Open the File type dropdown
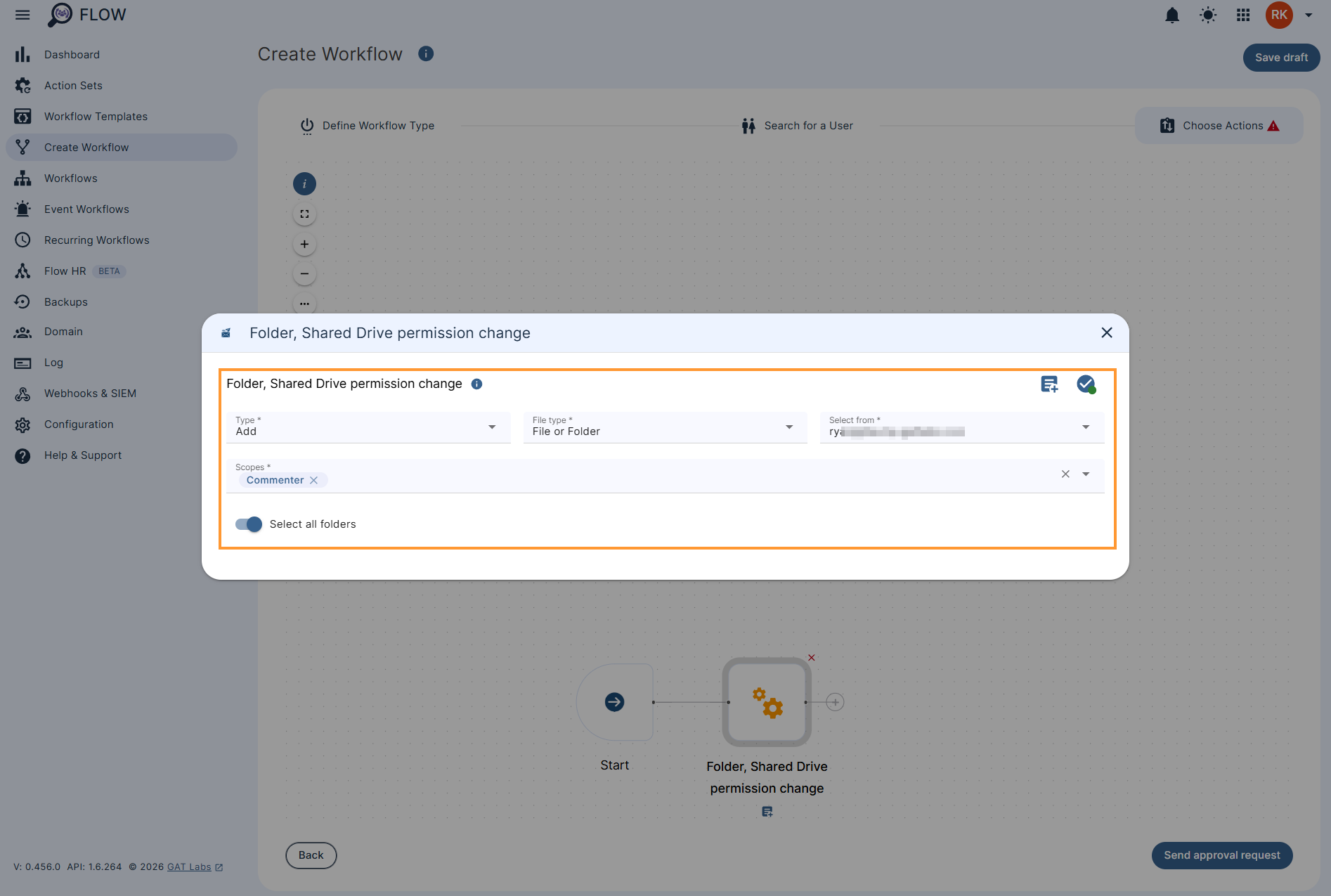The image size is (1331, 896). click(x=665, y=427)
